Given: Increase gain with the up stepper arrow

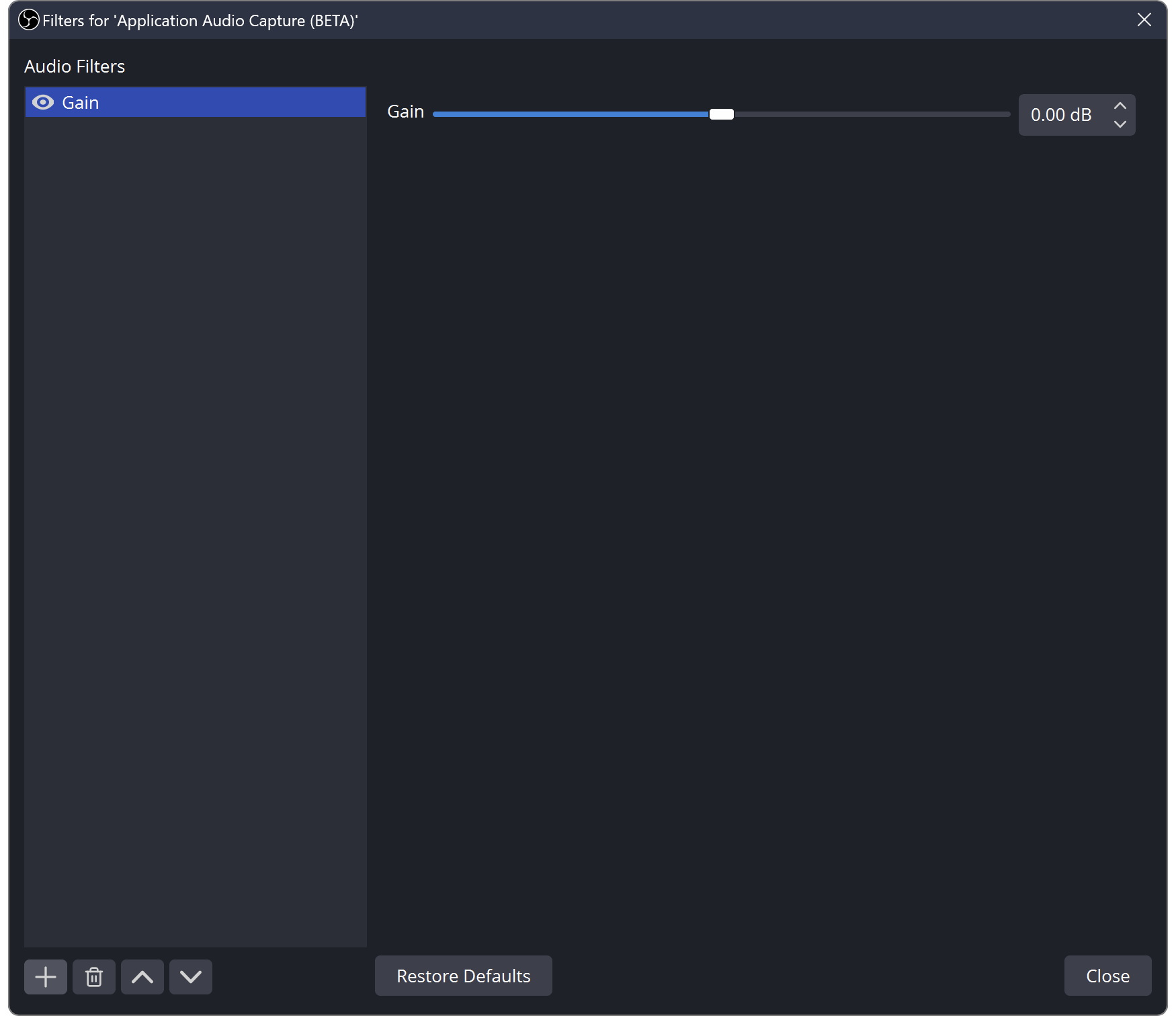Looking at the screenshot, I should pos(1120,106).
